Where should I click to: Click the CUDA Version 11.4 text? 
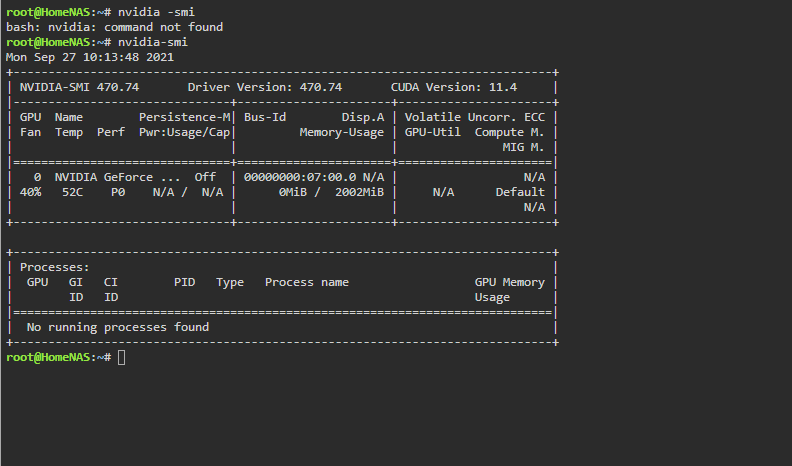pos(454,87)
